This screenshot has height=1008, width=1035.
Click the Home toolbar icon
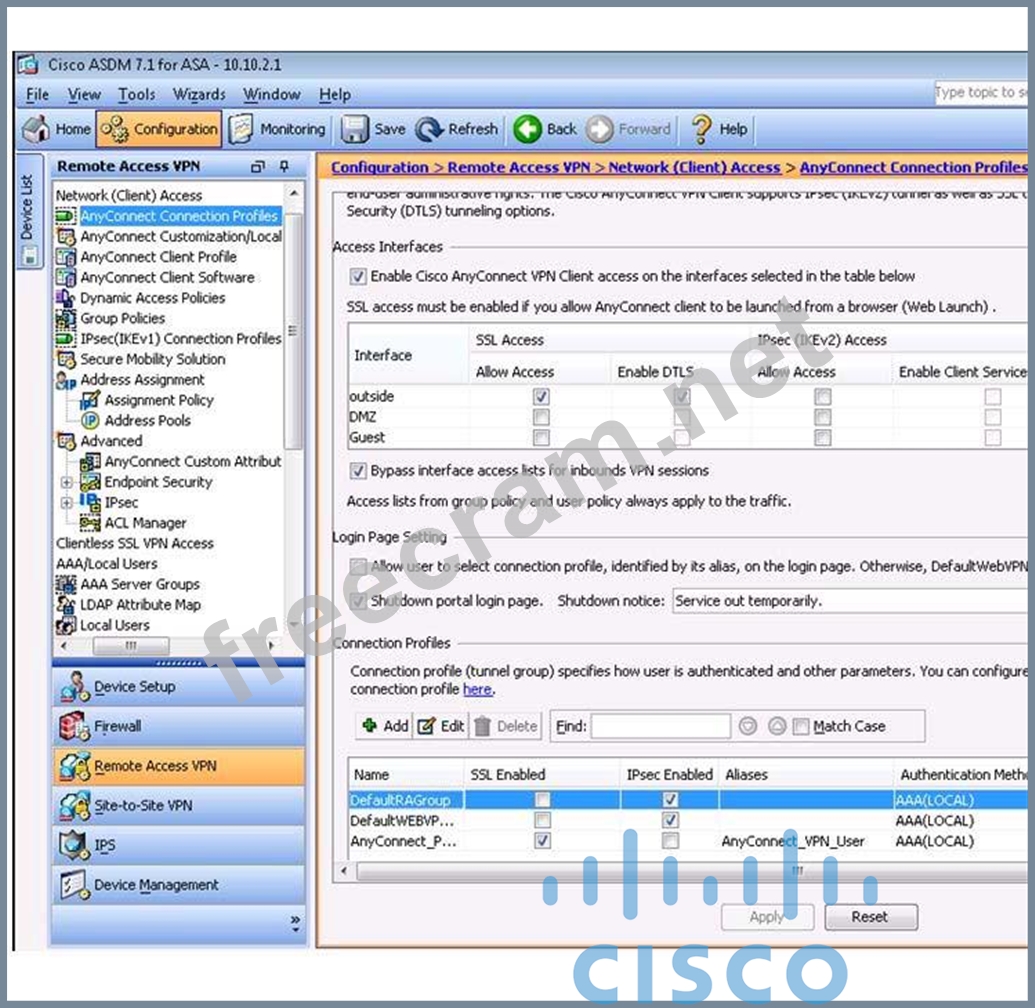[x=37, y=129]
